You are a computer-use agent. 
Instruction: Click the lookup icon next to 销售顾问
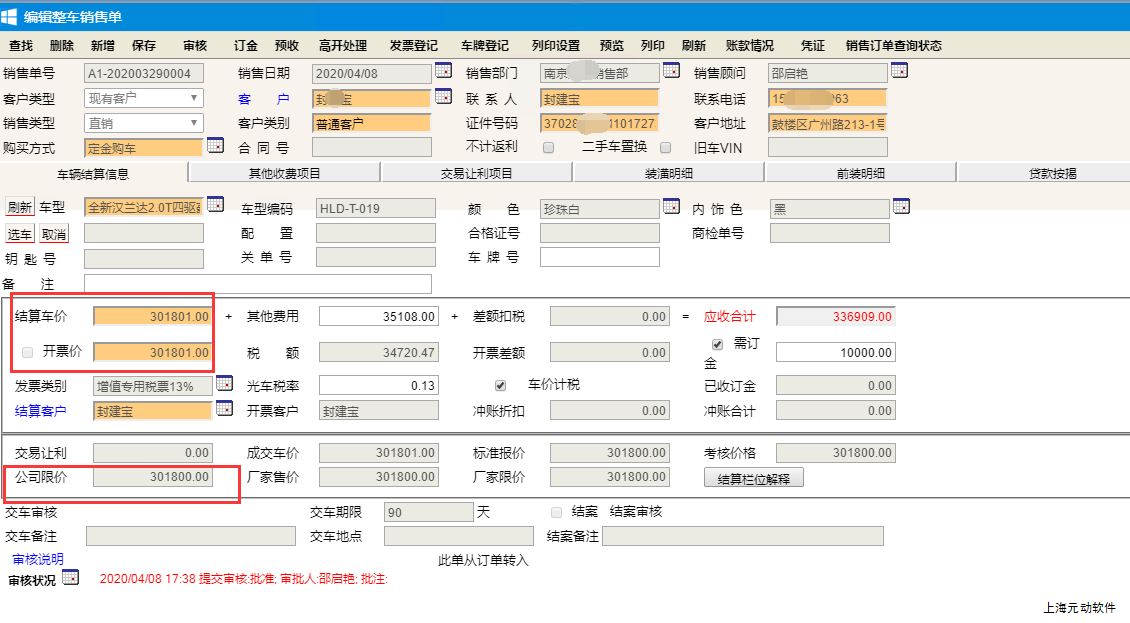pyautogui.click(x=899, y=71)
